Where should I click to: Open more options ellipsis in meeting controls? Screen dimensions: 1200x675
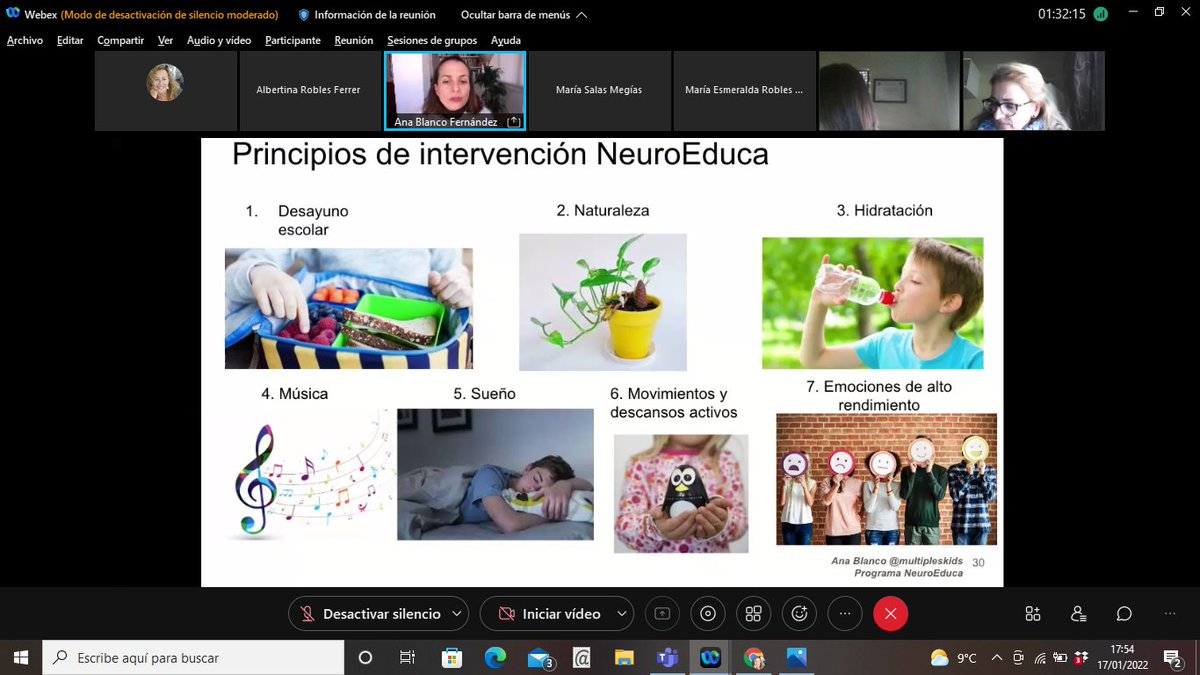click(x=845, y=613)
